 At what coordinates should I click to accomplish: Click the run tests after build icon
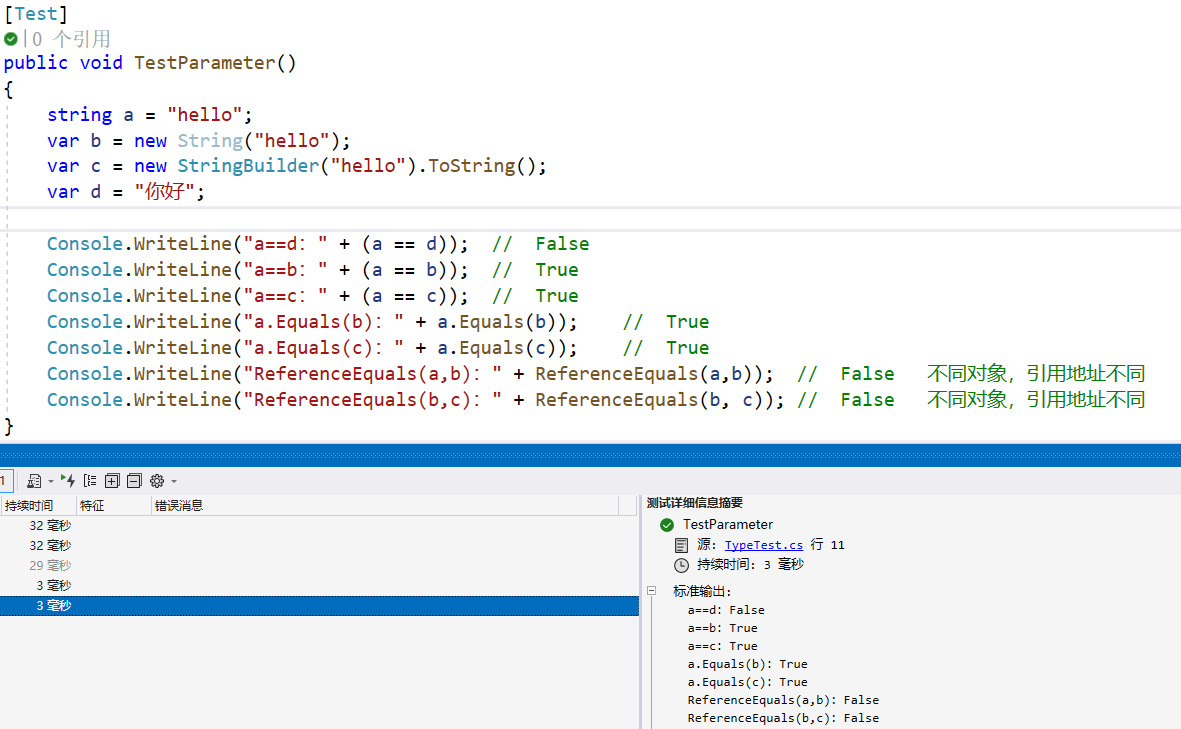pos(67,481)
